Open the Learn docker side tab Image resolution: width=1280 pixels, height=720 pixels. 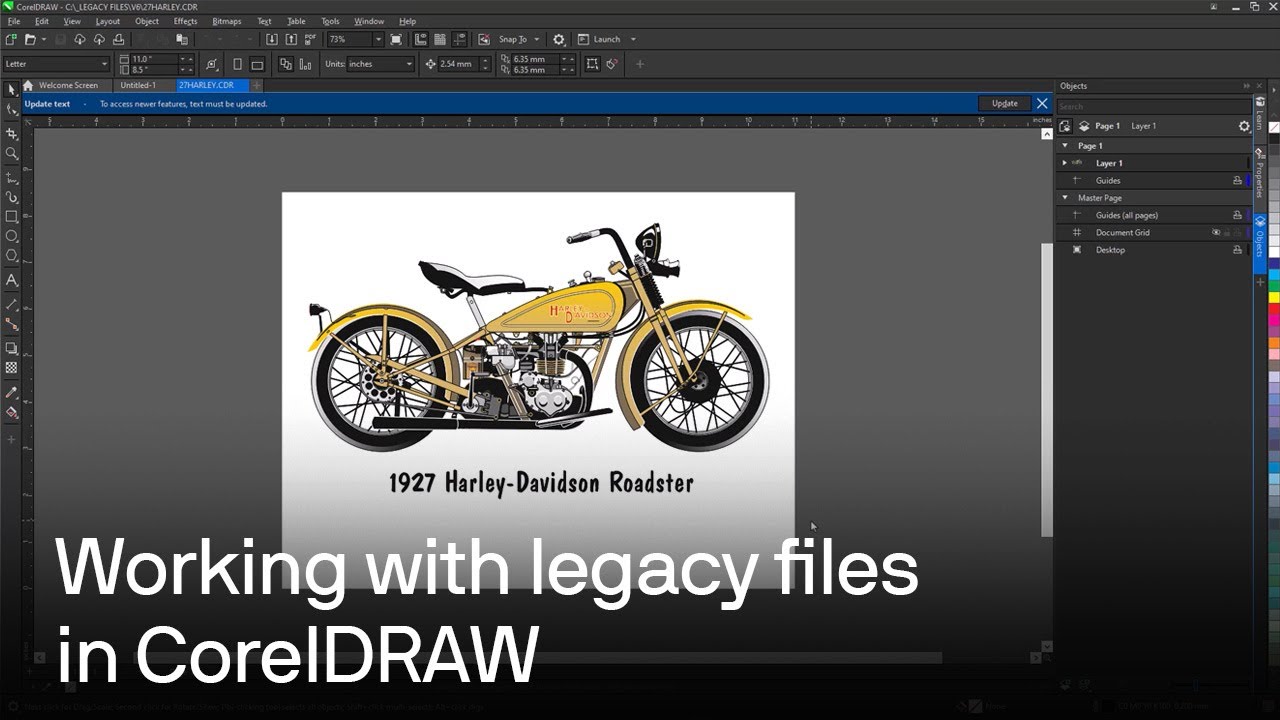coord(1260,115)
